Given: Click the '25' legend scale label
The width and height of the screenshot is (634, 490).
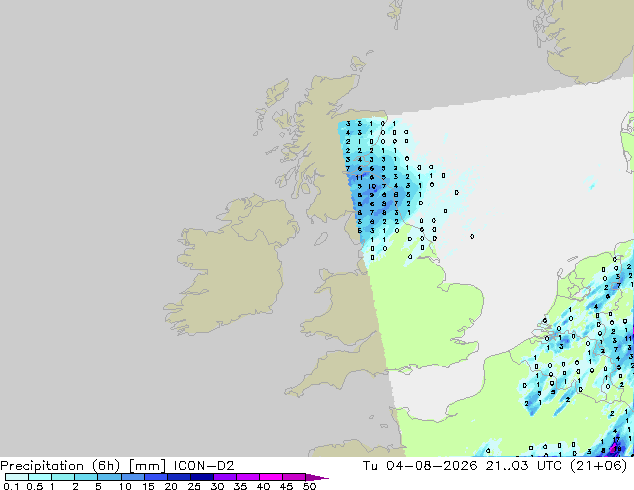Looking at the screenshot, I should click(x=194, y=486).
